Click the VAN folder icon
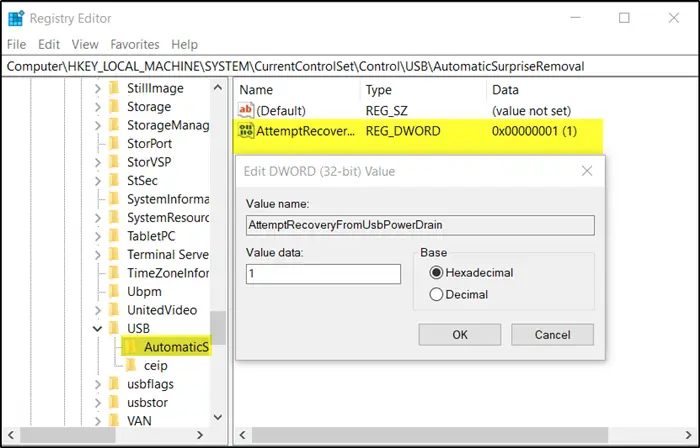700x448 pixels. (x=114, y=420)
